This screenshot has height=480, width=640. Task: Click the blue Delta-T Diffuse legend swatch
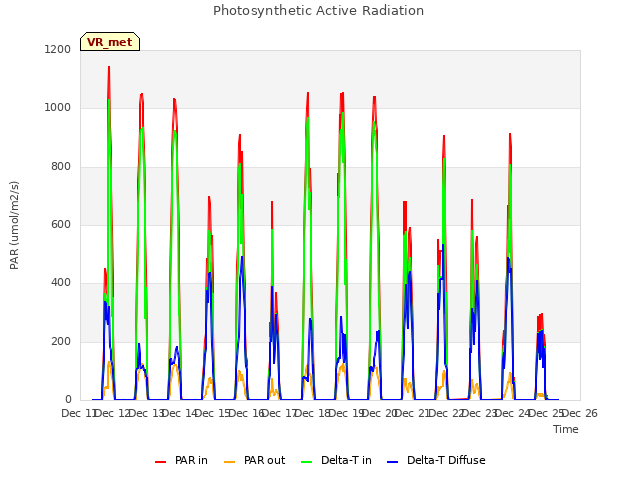(x=392, y=462)
